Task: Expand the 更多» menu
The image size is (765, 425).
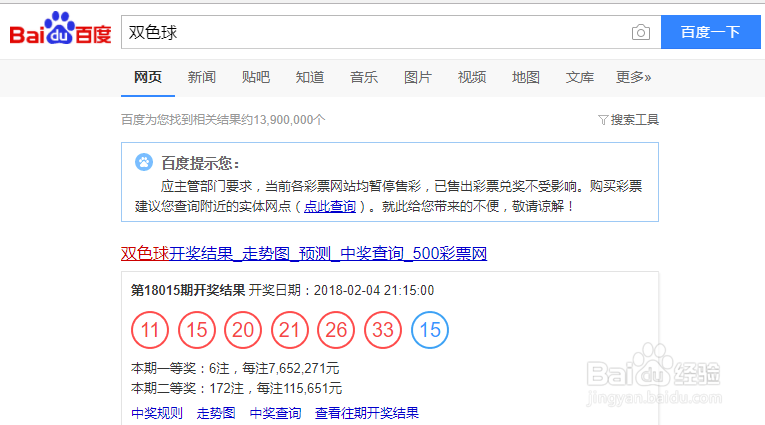Action: click(633, 77)
